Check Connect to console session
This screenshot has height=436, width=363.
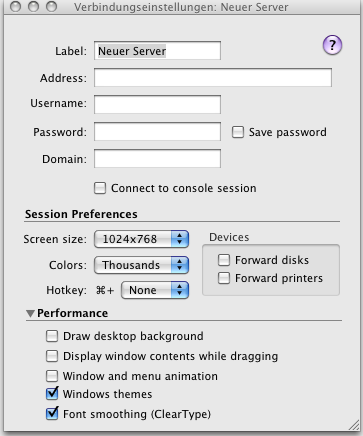pos(100,188)
